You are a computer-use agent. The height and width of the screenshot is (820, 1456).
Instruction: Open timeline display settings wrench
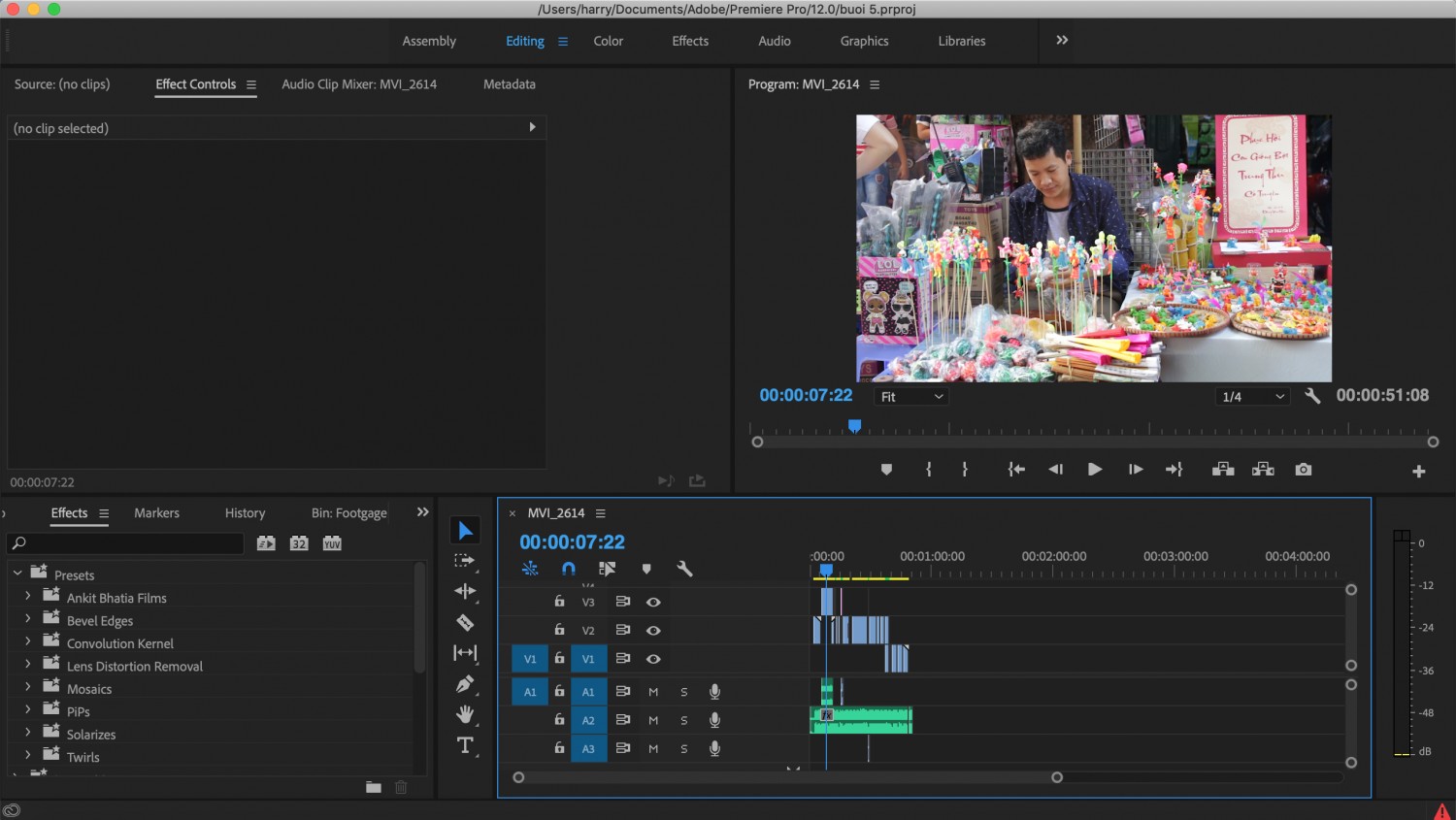684,569
